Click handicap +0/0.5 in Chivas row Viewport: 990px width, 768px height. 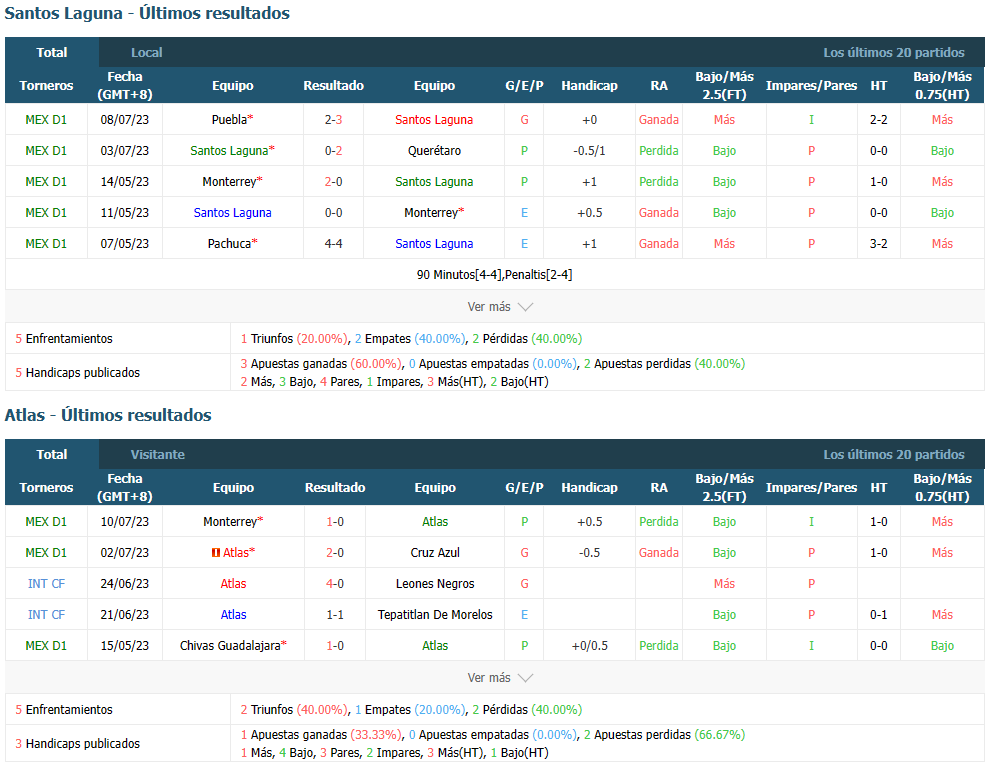(590, 645)
